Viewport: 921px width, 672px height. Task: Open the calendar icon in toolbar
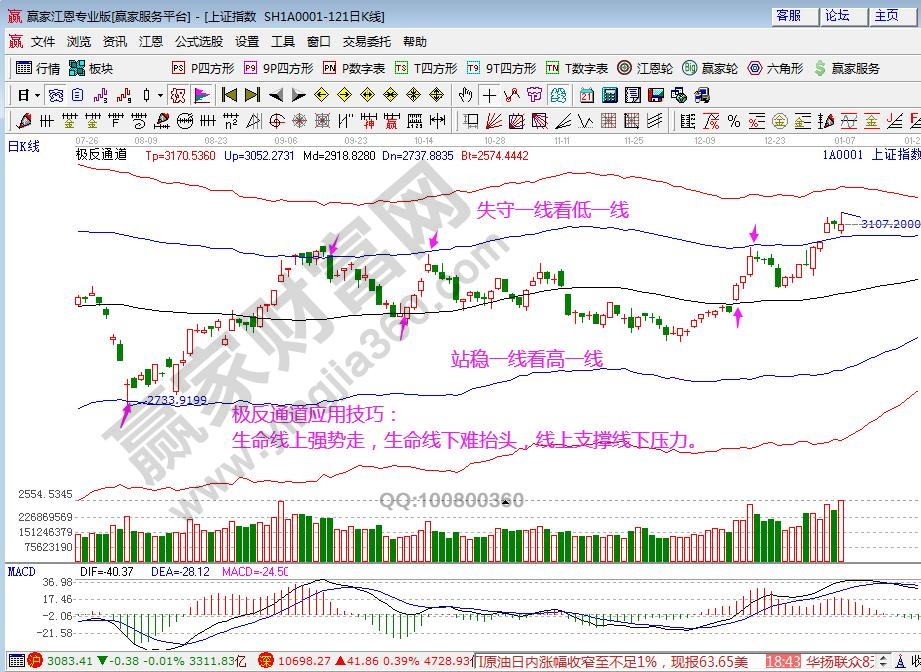585,95
